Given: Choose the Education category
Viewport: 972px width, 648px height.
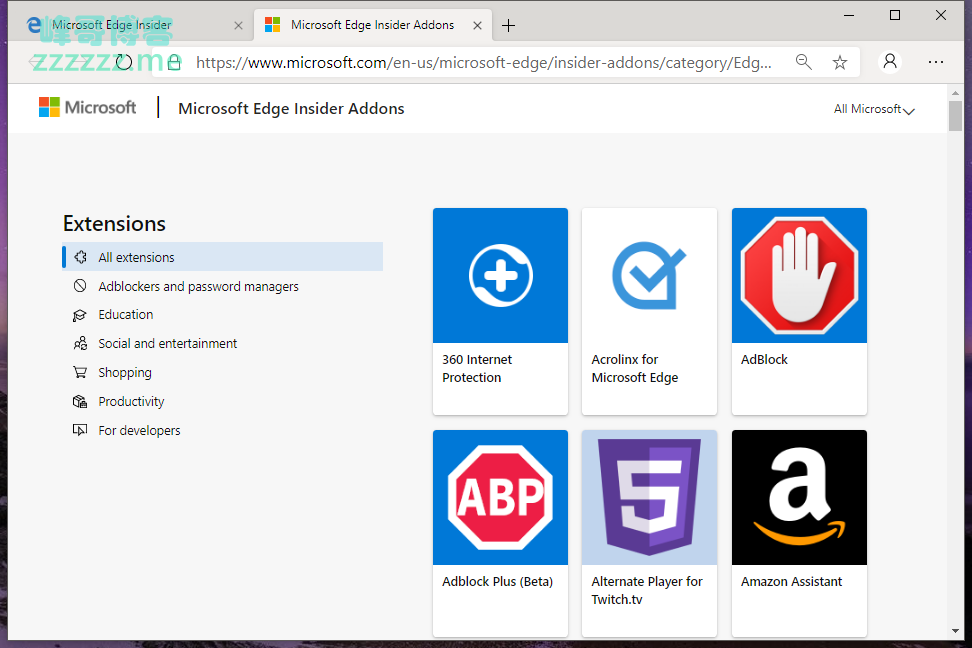Looking at the screenshot, I should pyautogui.click(x=126, y=314).
